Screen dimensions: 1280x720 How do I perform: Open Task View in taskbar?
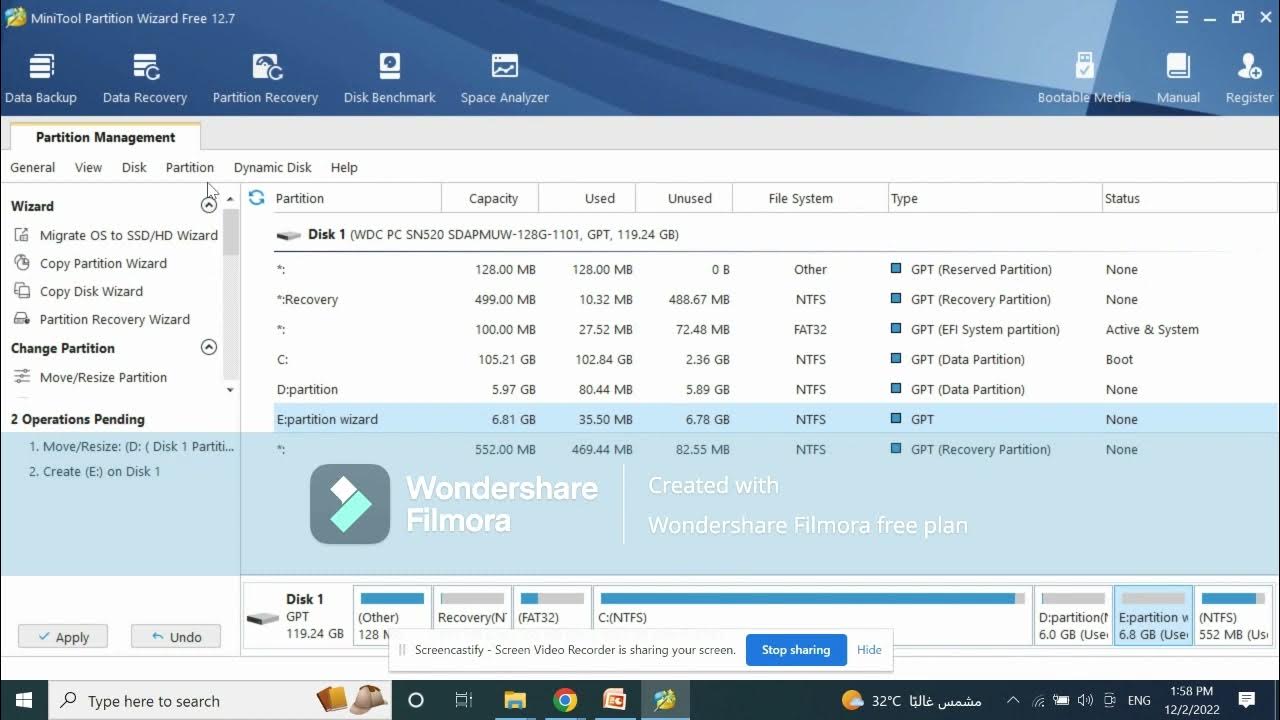click(x=464, y=700)
